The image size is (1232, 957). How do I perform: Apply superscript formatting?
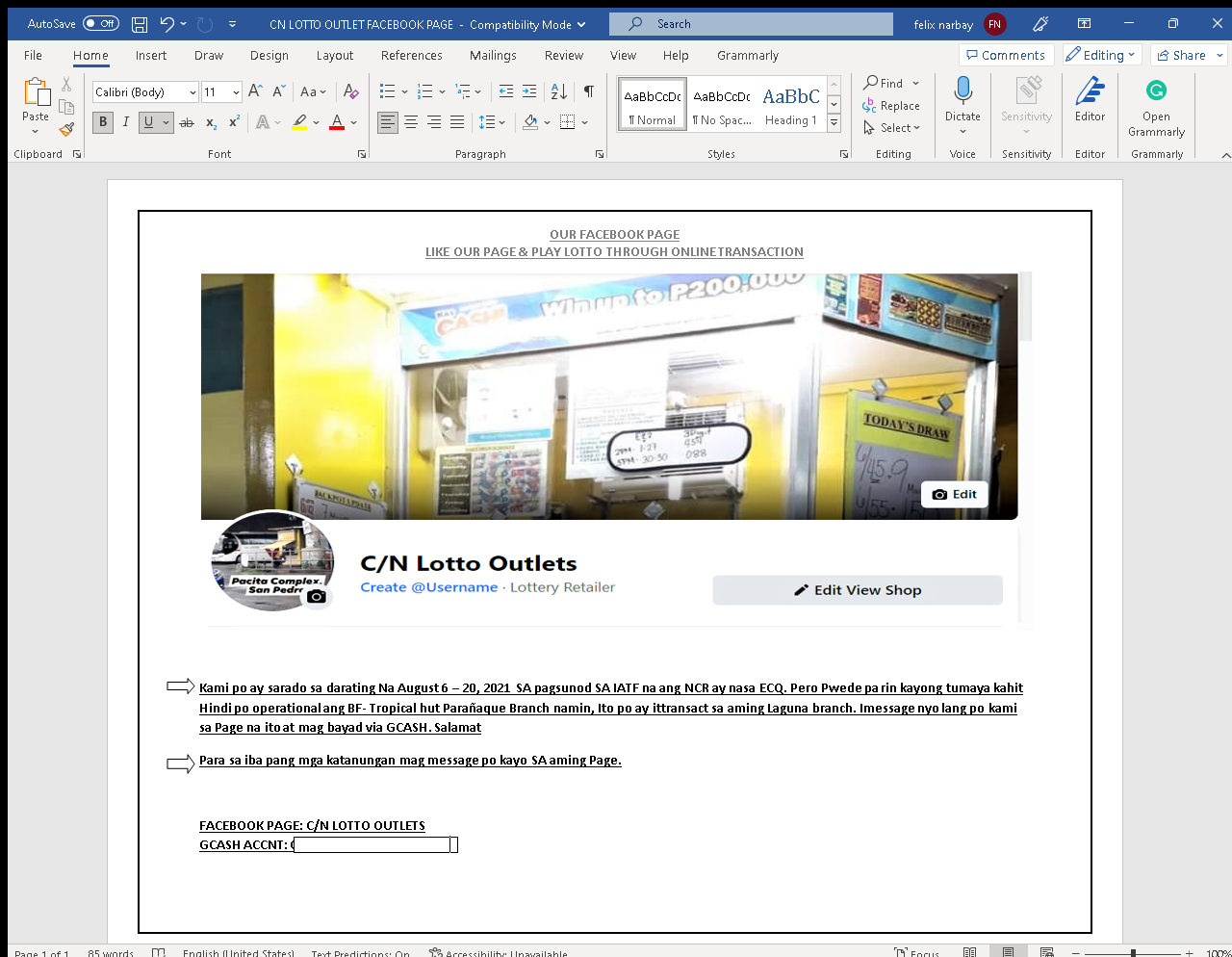click(234, 122)
